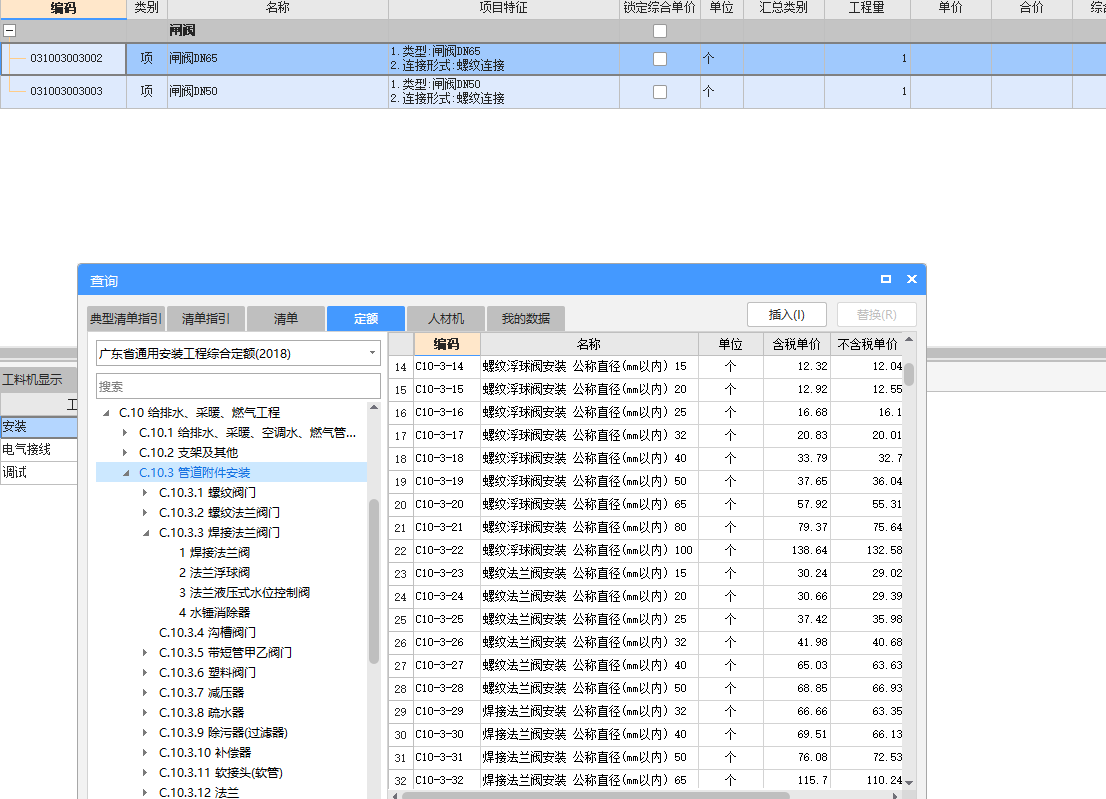Viewport: 1106px width, 799px height.
Task: Select tree item 2 法兰浮球阀
Action: 214,573
